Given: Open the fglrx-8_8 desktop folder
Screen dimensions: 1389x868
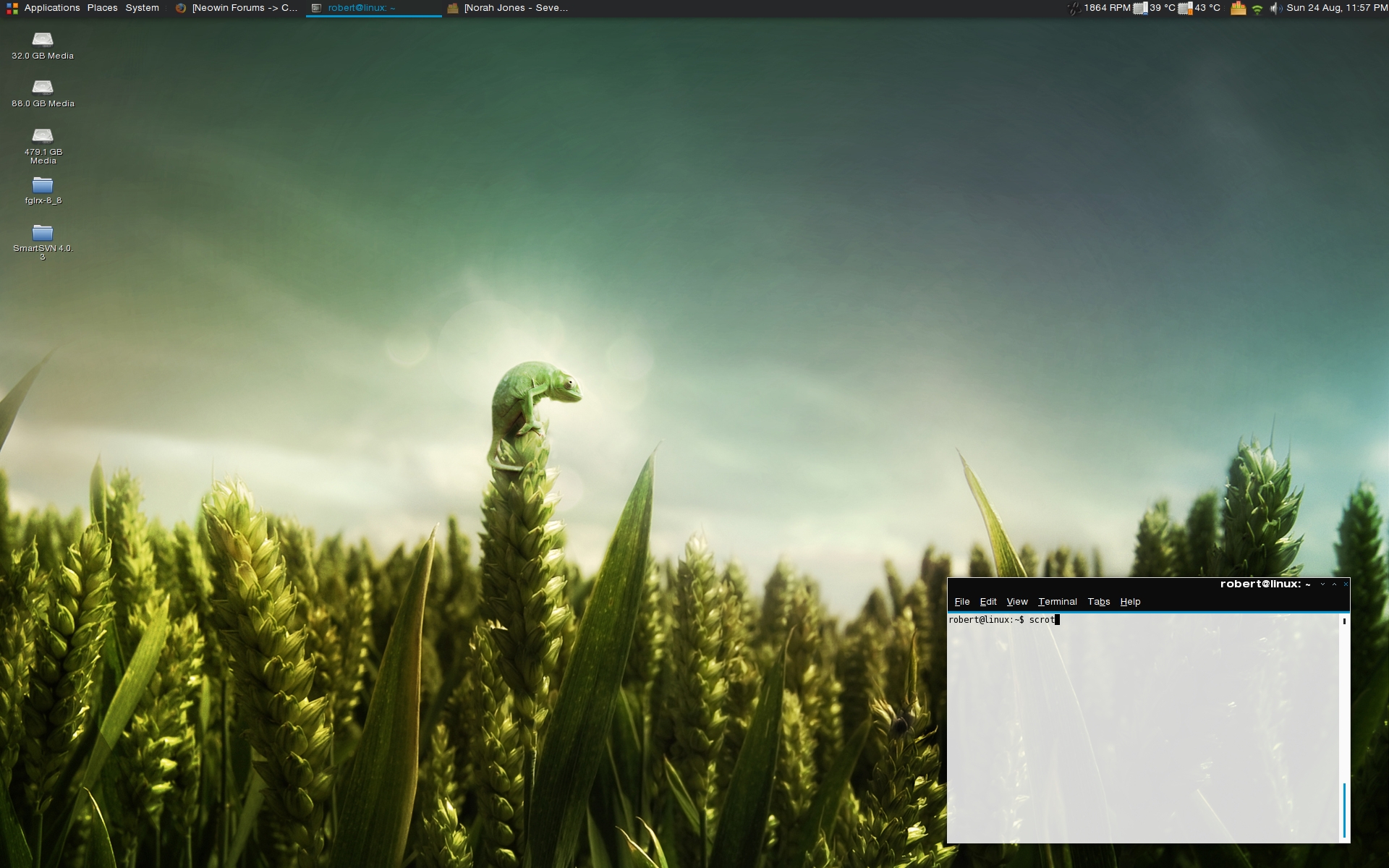Looking at the screenshot, I should (x=43, y=185).
